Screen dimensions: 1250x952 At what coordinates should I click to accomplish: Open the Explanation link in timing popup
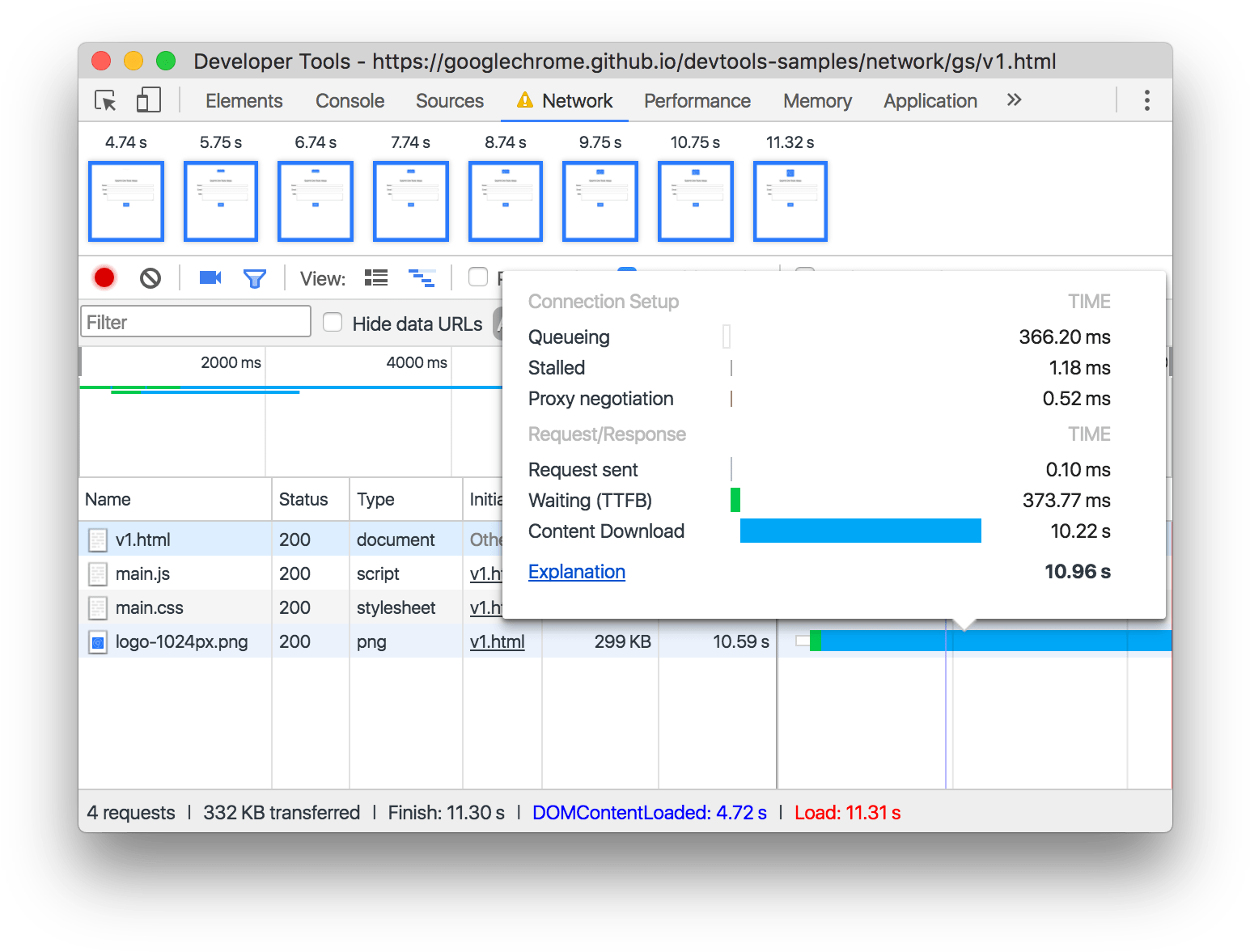(576, 572)
